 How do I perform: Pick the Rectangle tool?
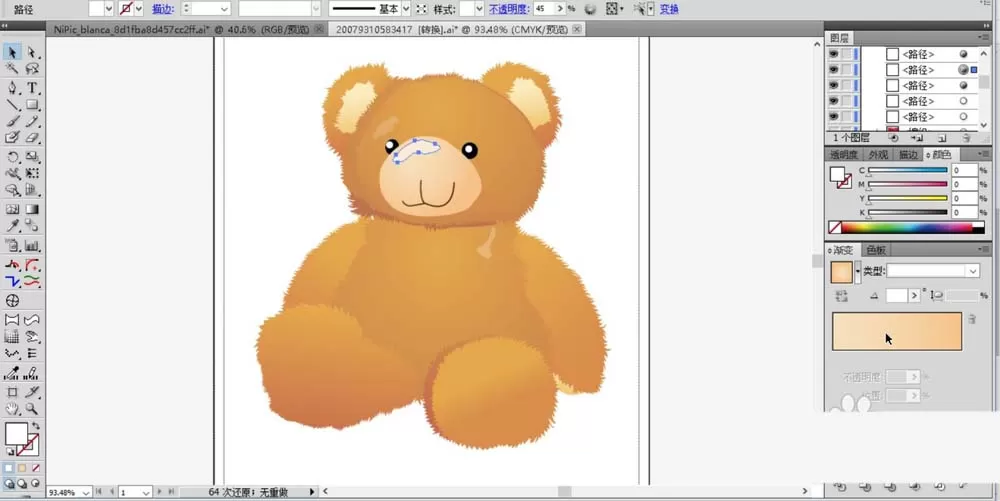32,105
